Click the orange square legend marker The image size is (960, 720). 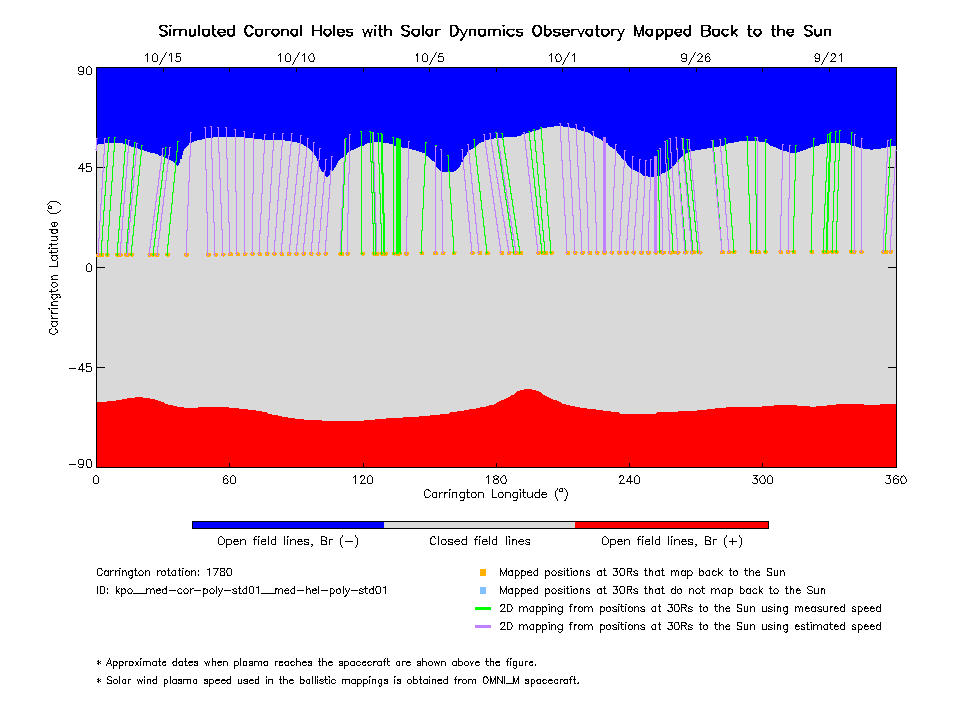point(482,573)
